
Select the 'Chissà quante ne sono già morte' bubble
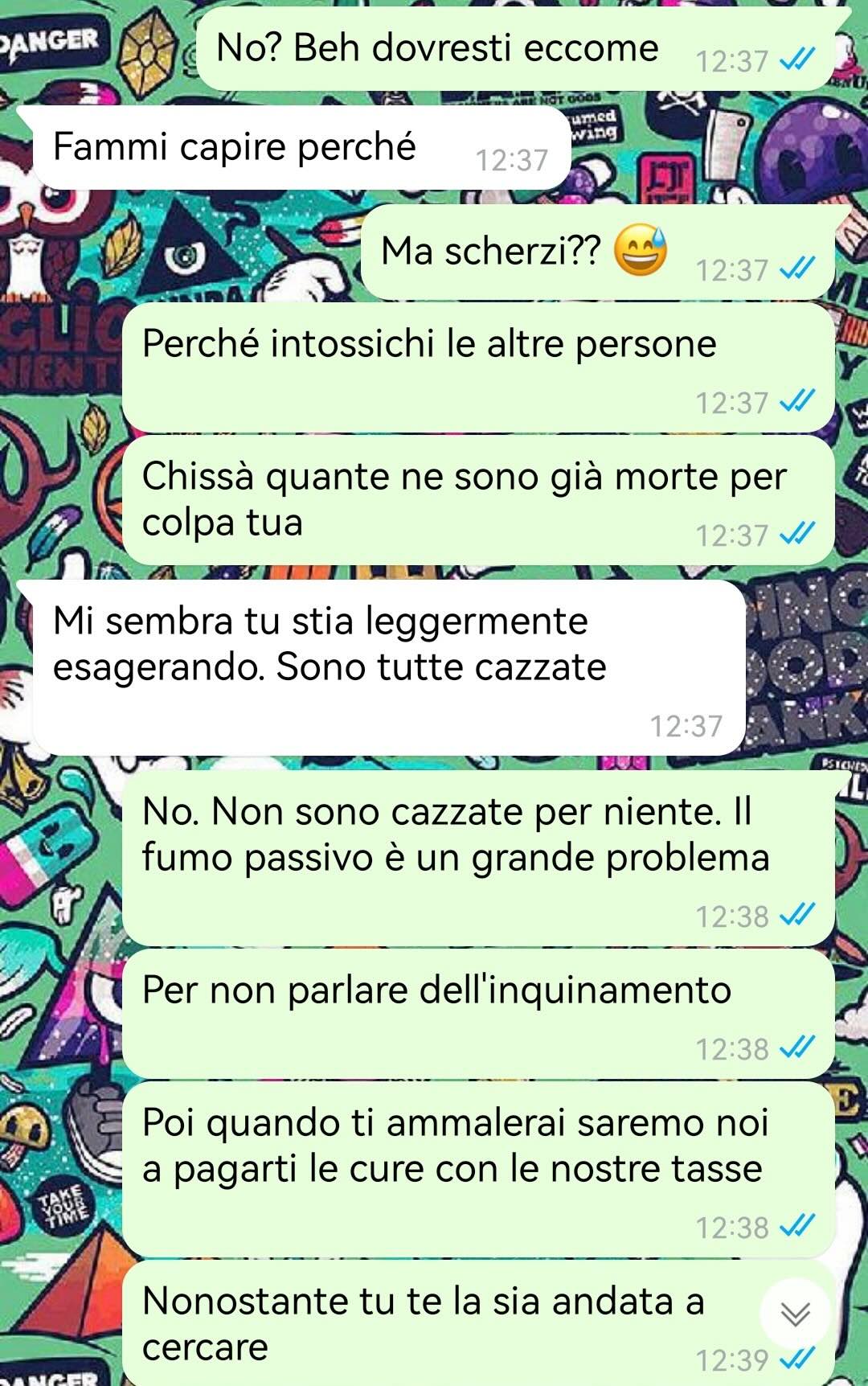(x=478, y=500)
